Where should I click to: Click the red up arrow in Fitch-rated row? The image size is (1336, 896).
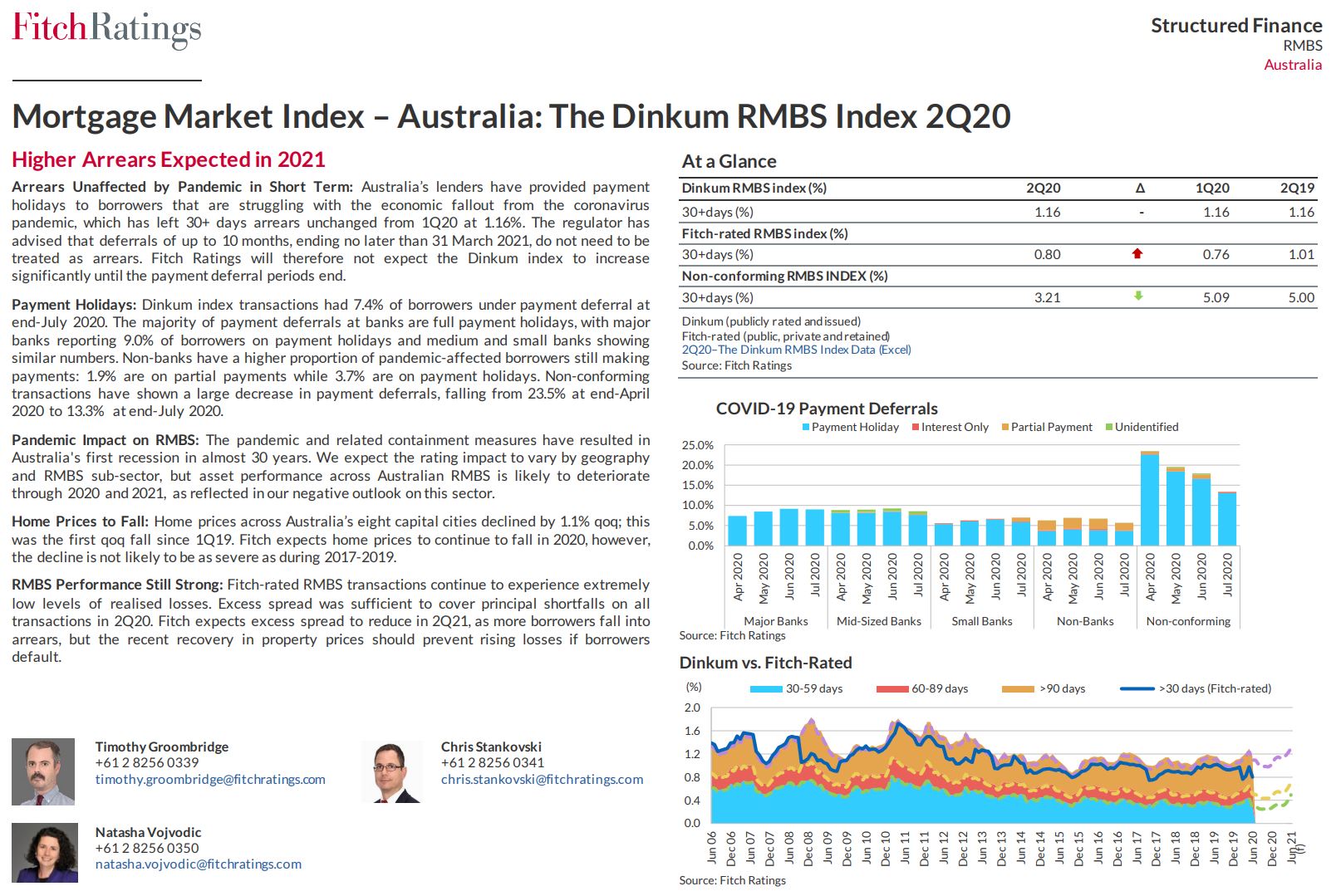click(x=1137, y=254)
